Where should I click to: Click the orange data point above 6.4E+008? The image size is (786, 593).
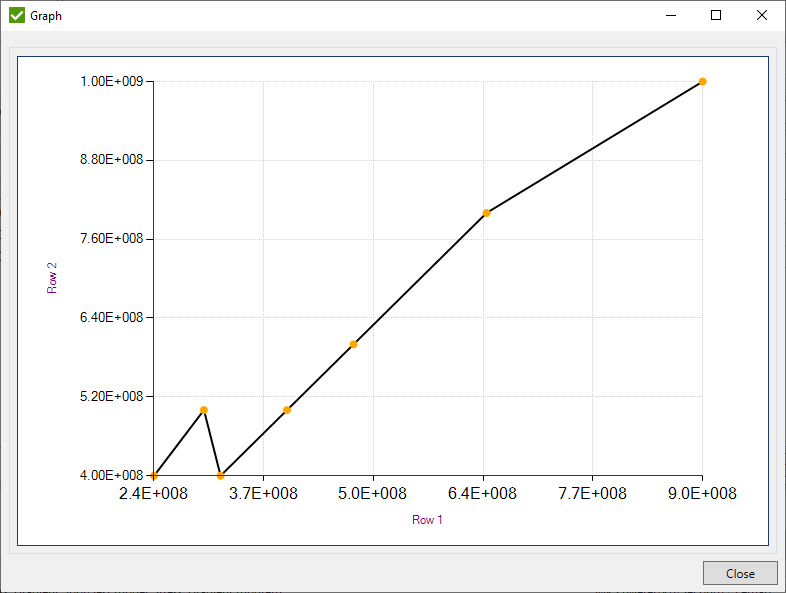coord(487,213)
